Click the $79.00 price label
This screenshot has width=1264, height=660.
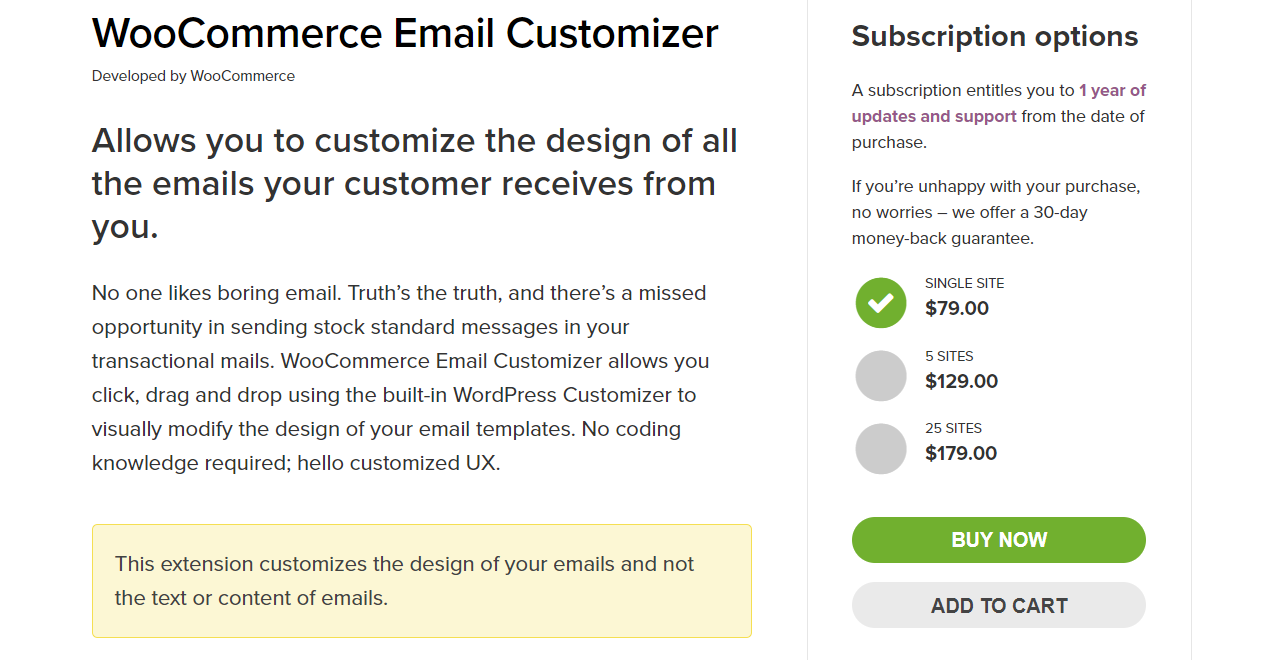957,308
